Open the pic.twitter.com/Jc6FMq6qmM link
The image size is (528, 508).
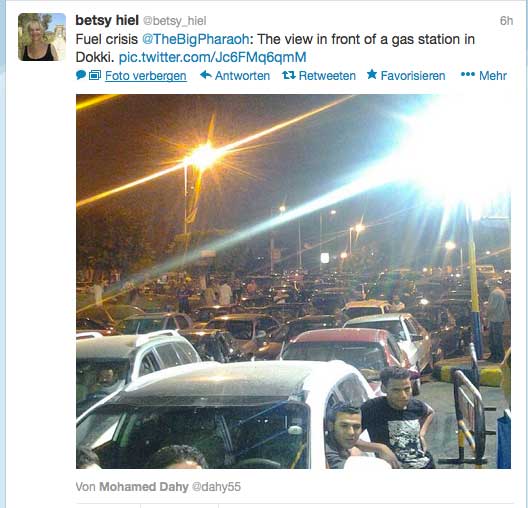tap(212, 57)
